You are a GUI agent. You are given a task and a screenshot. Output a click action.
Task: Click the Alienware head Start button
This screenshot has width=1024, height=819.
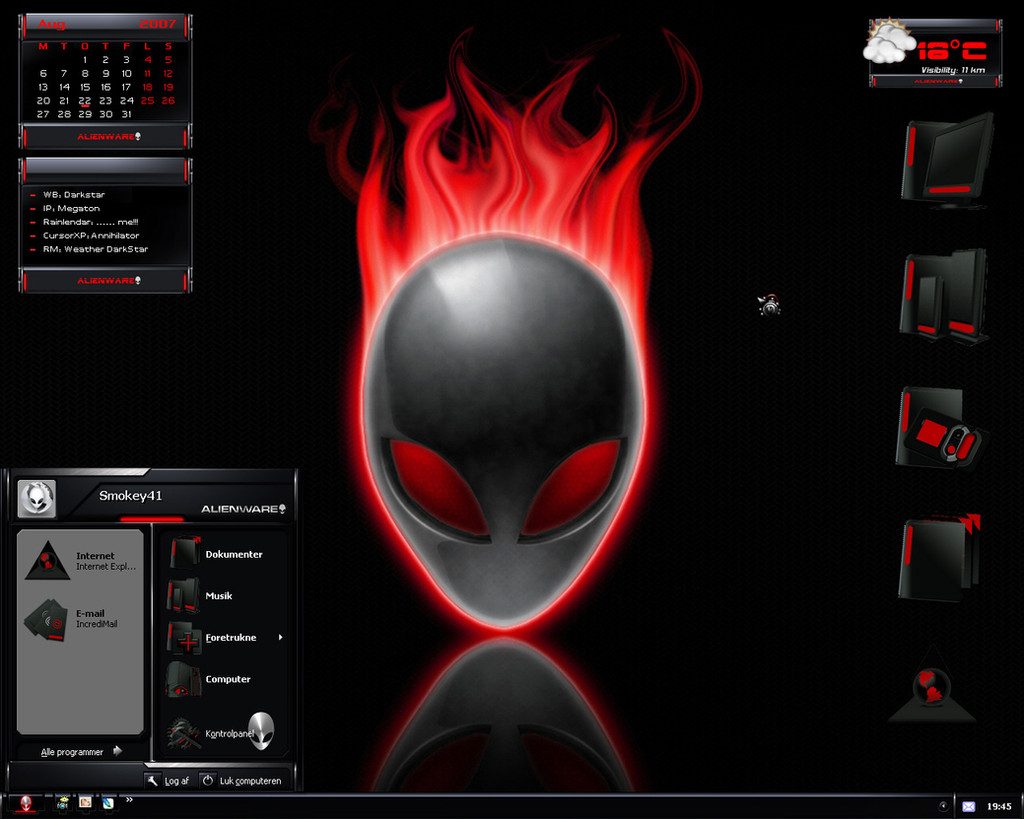coord(26,803)
